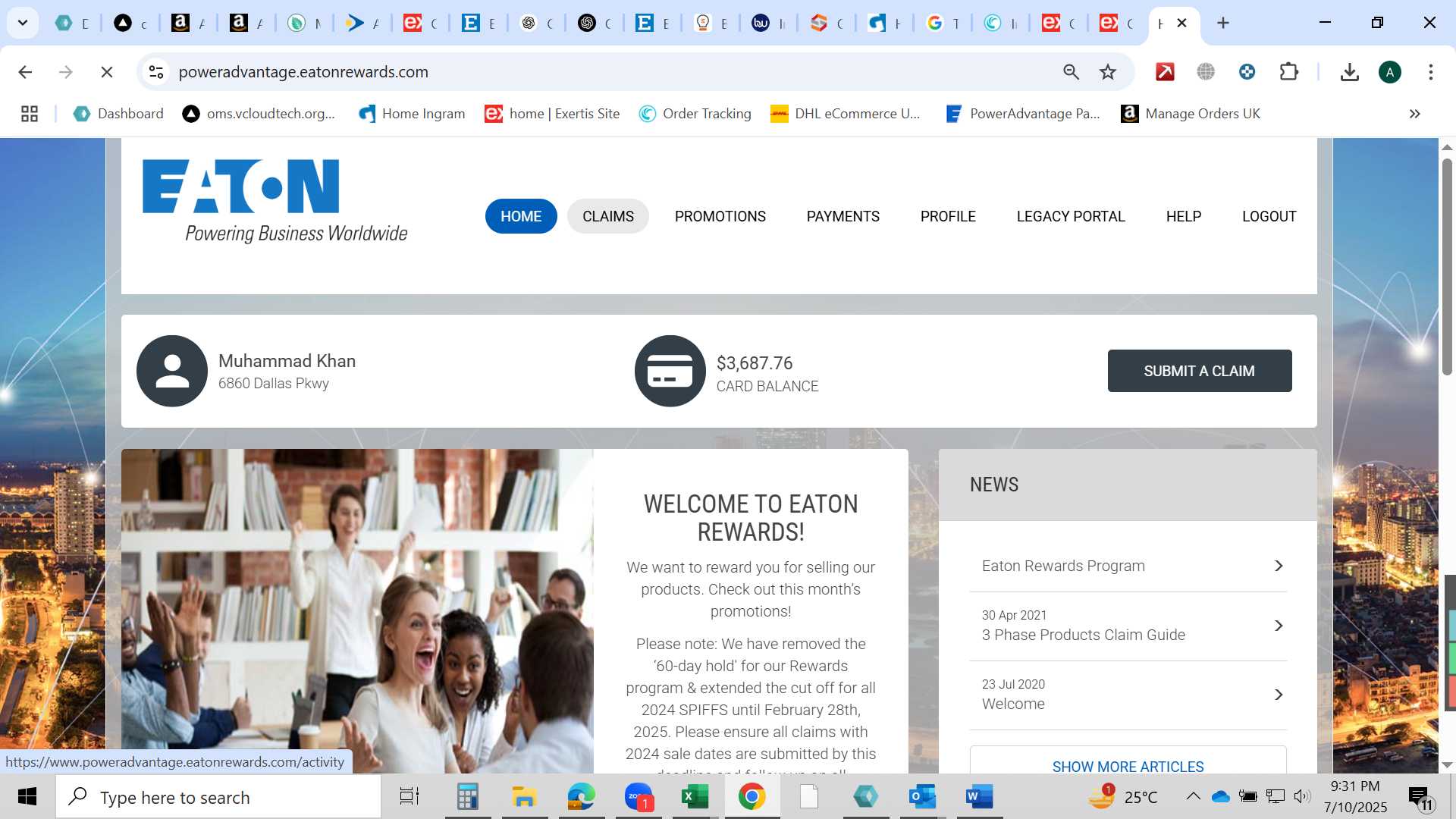Open the red arrow extension icon
1456x819 pixels.
(x=1165, y=72)
